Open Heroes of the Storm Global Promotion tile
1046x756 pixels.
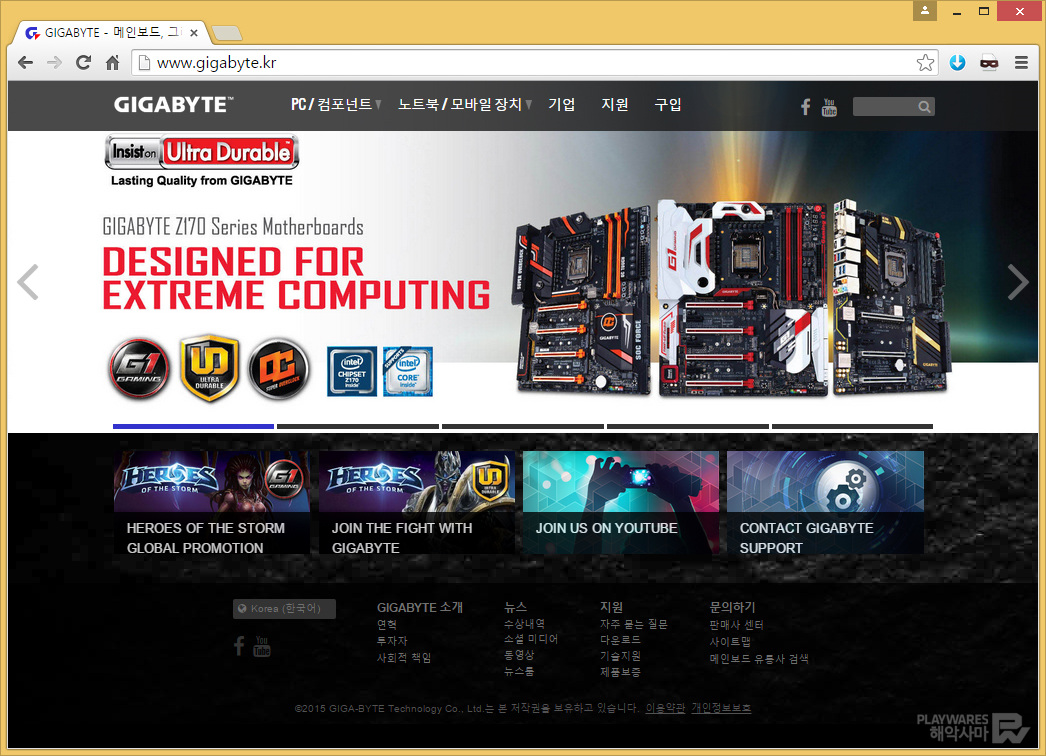point(211,502)
